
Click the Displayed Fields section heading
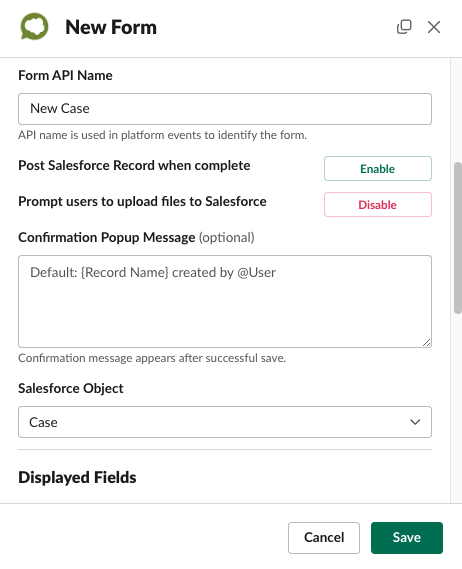point(77,477)
